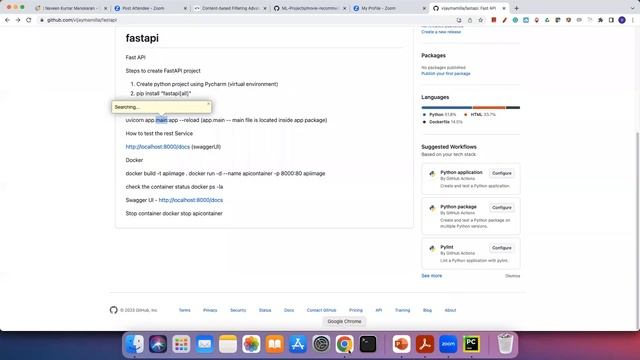Viewport: 640px width, 360px height.
Task: Open the tab search dropdown chevron
Action: (632, 8)
